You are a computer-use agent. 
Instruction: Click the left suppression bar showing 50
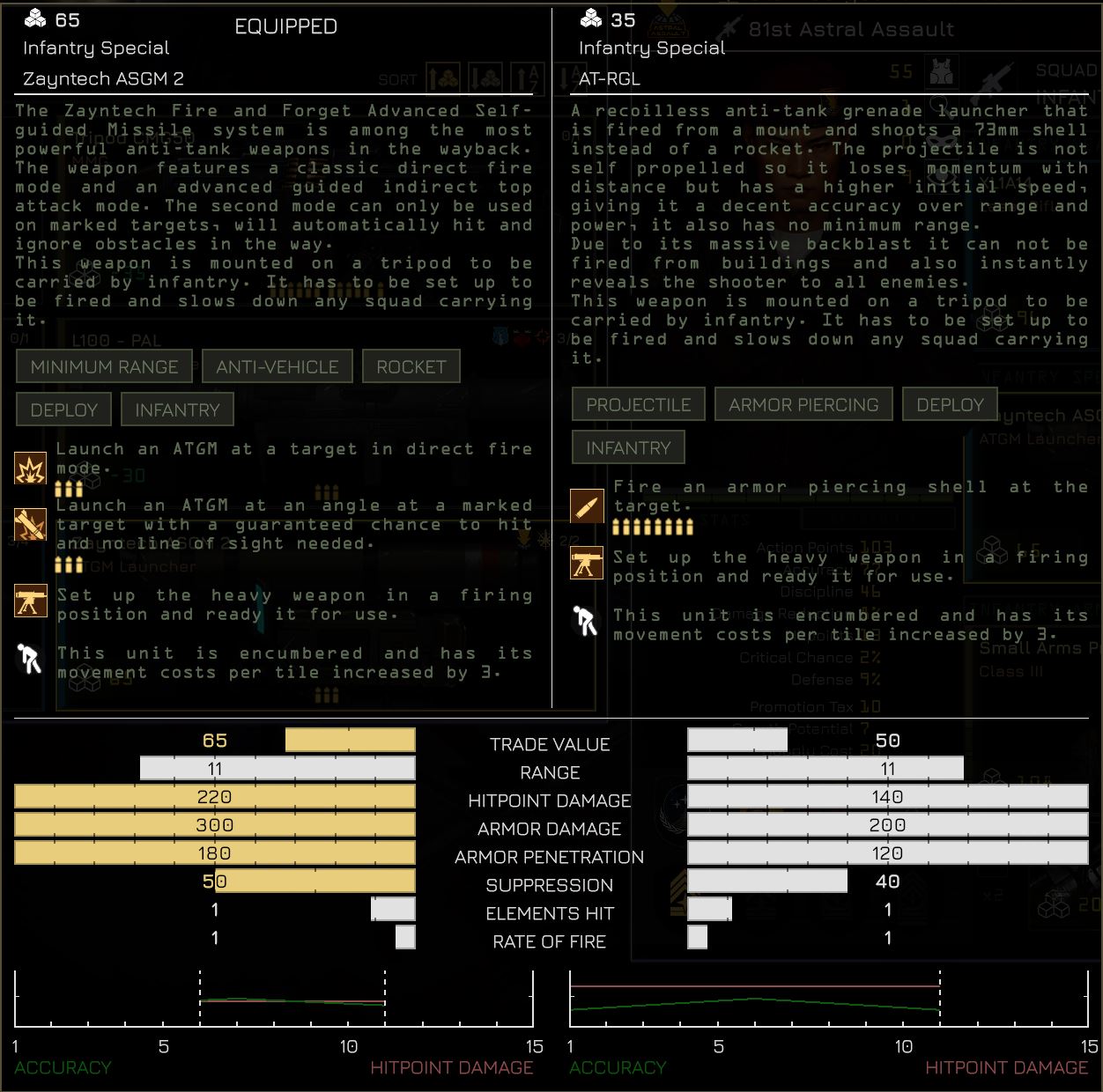point(315,881)
